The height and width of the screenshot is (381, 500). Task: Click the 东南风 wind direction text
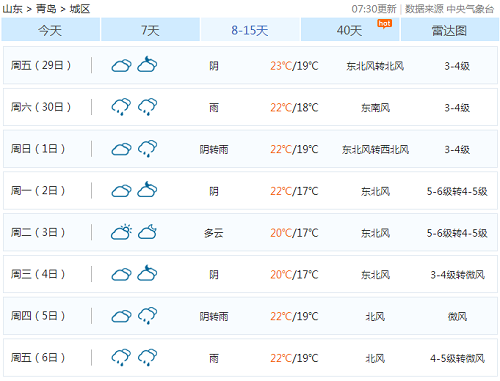375,108
